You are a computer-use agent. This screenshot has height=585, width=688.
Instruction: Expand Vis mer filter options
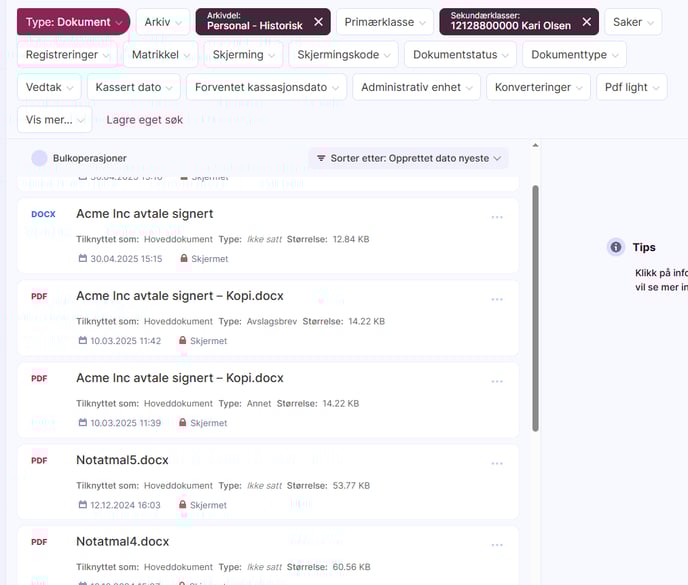pyautogui.click(x=54, y=120)
